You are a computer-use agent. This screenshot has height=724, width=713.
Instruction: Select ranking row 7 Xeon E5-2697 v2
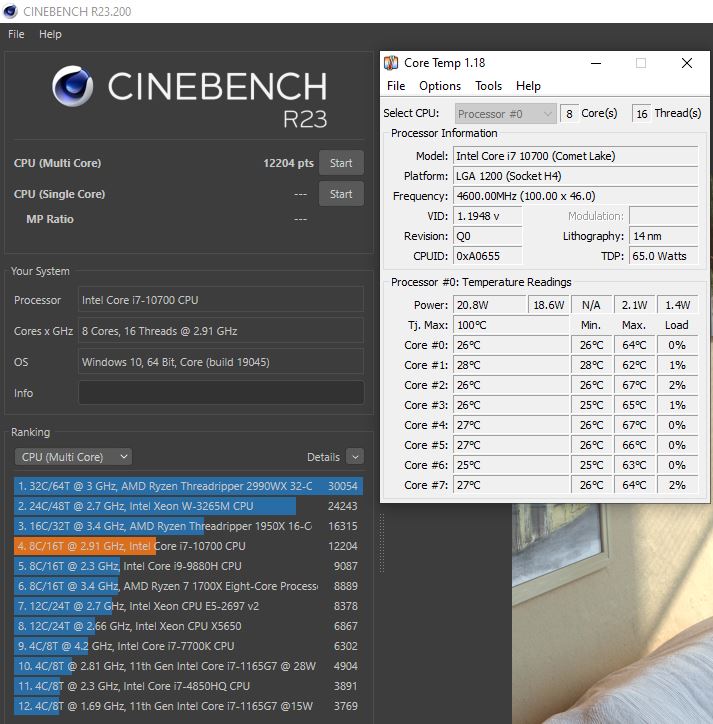(188, 606)
